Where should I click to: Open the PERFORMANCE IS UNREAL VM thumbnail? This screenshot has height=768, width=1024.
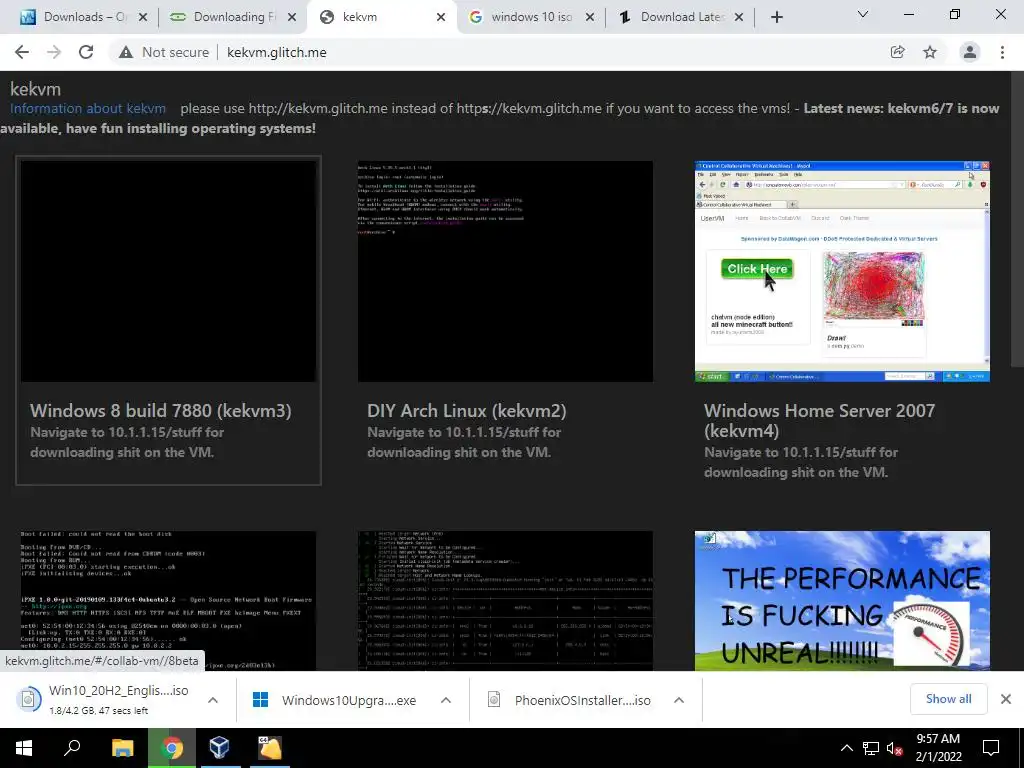tap(842, 600)
